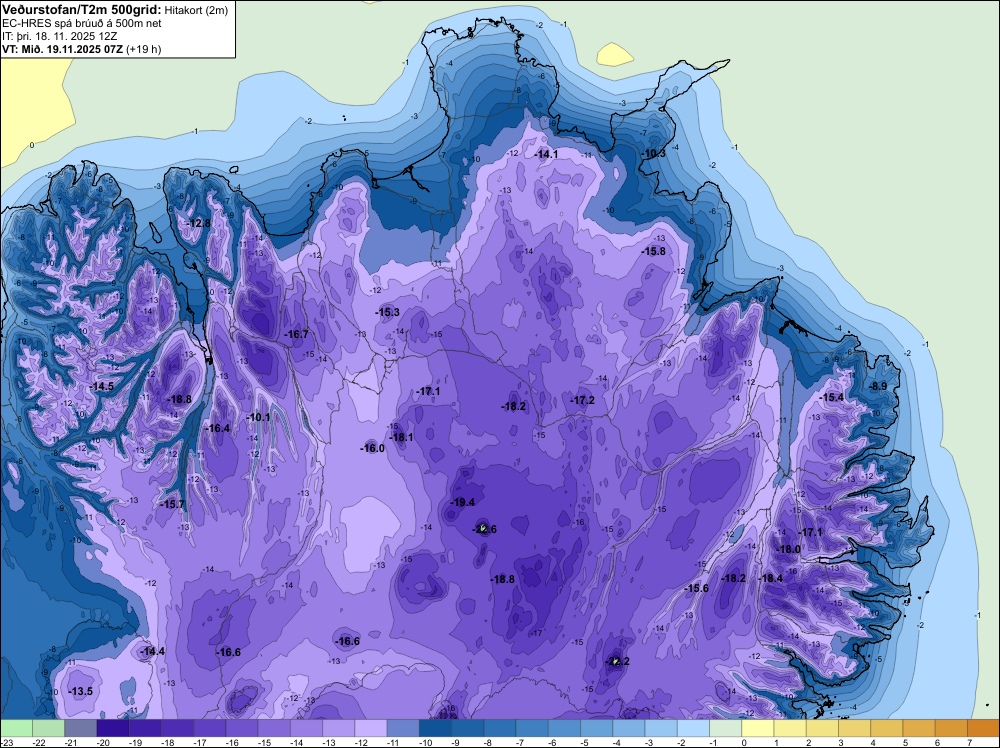Select the -8.9 coastal temperature value
Image resolution: width=1000 pixels, height=748 pixels.
point(878,386)
